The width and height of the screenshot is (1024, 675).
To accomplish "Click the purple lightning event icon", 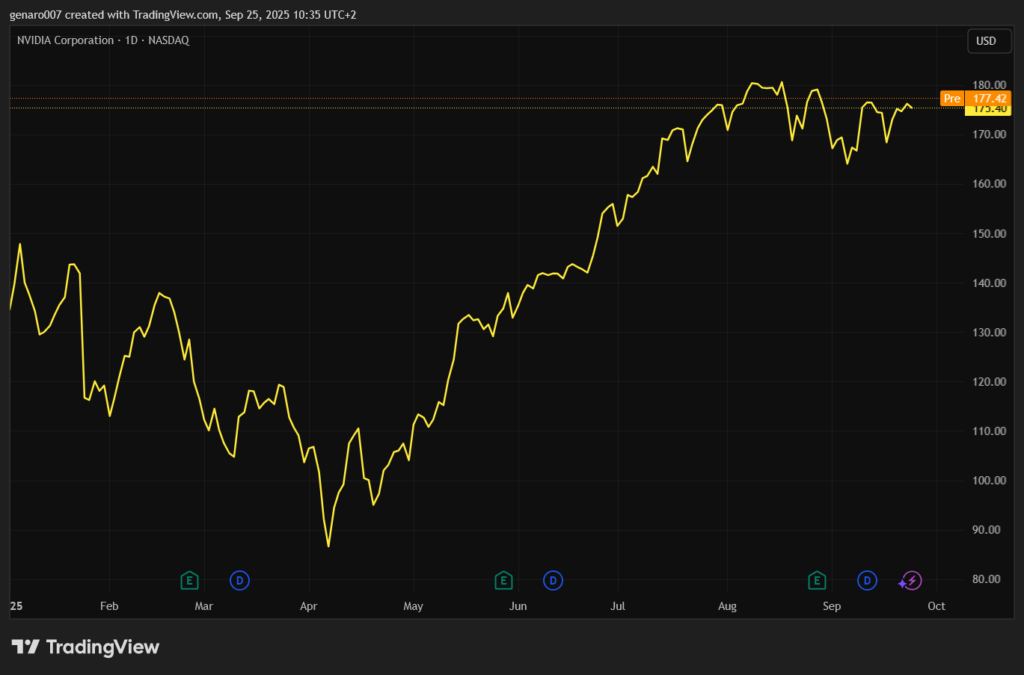I will click(x=910, y=580).
